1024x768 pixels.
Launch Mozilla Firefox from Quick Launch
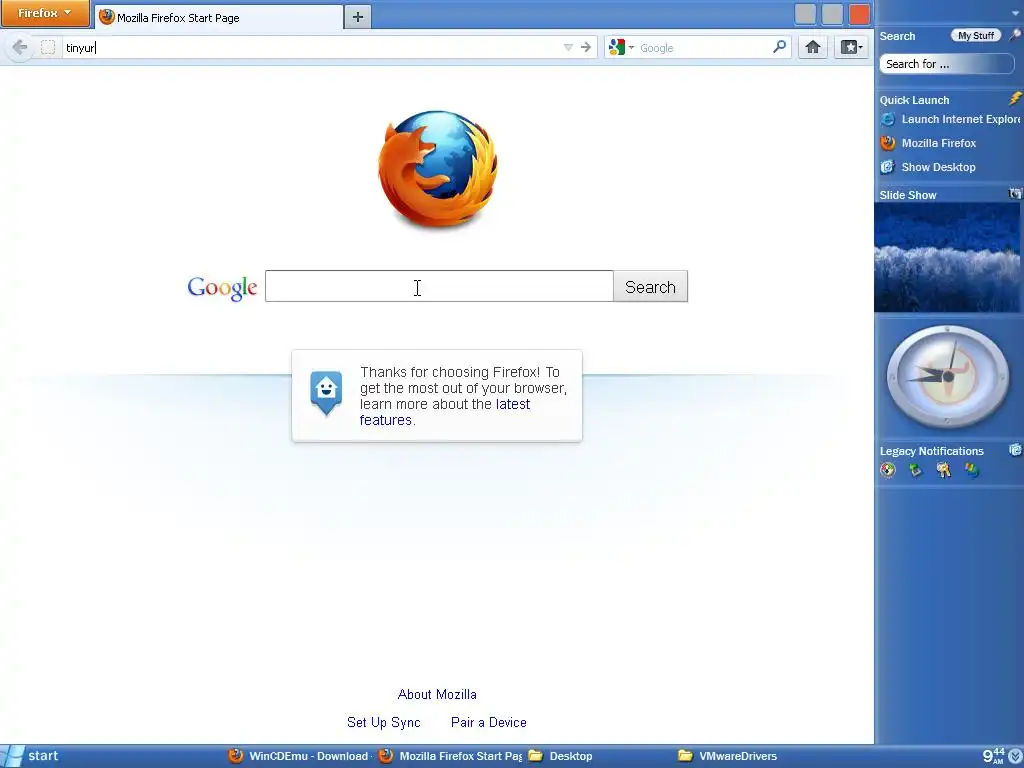(938, 143)
